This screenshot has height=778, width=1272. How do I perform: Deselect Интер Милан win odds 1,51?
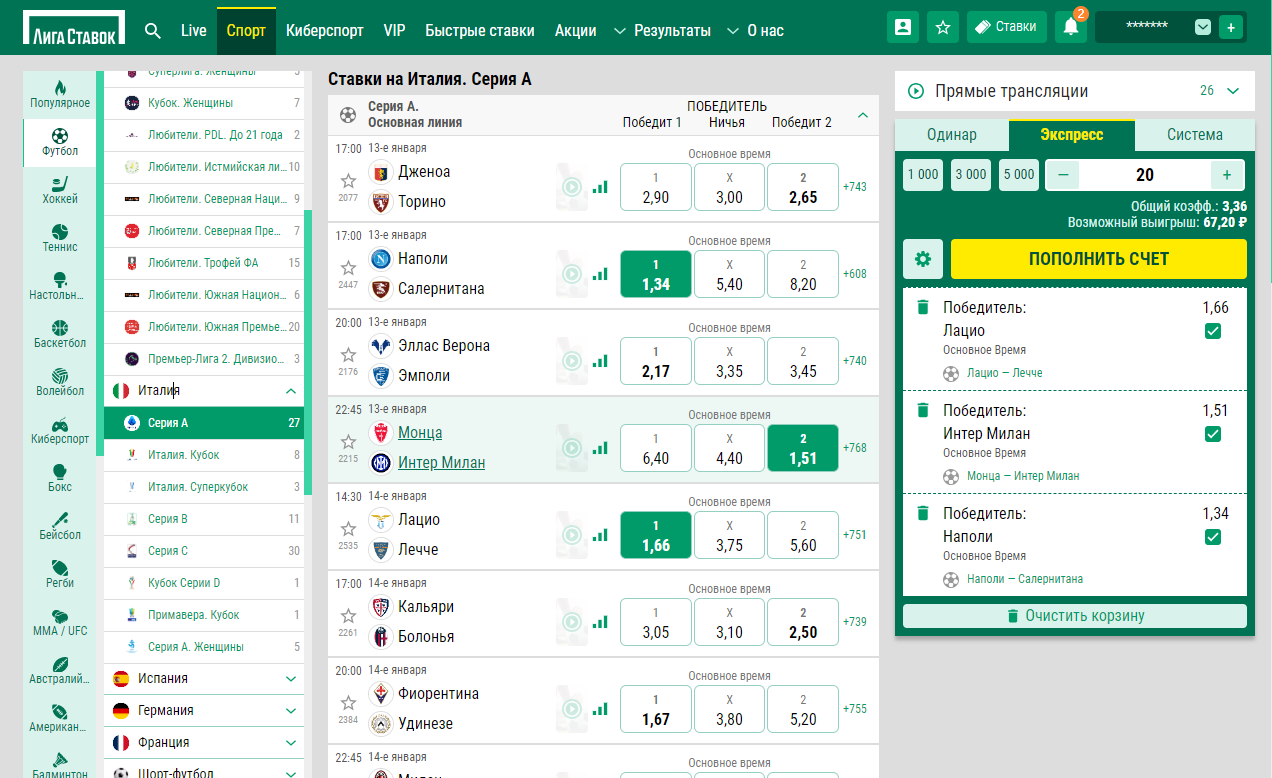[803, 448]
